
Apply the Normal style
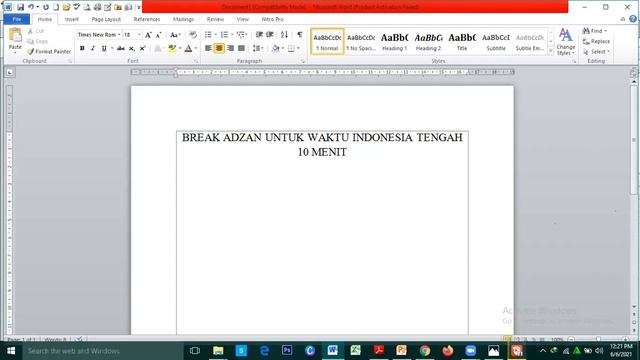tap(327, 41)
